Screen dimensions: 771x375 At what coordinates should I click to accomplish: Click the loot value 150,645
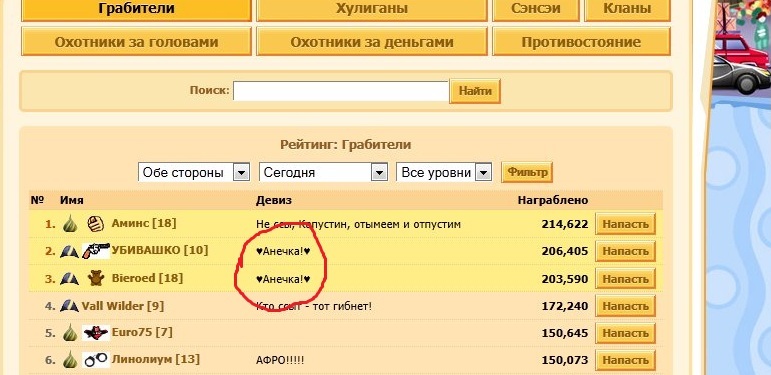pyautogui.click(x=565, y=333)
